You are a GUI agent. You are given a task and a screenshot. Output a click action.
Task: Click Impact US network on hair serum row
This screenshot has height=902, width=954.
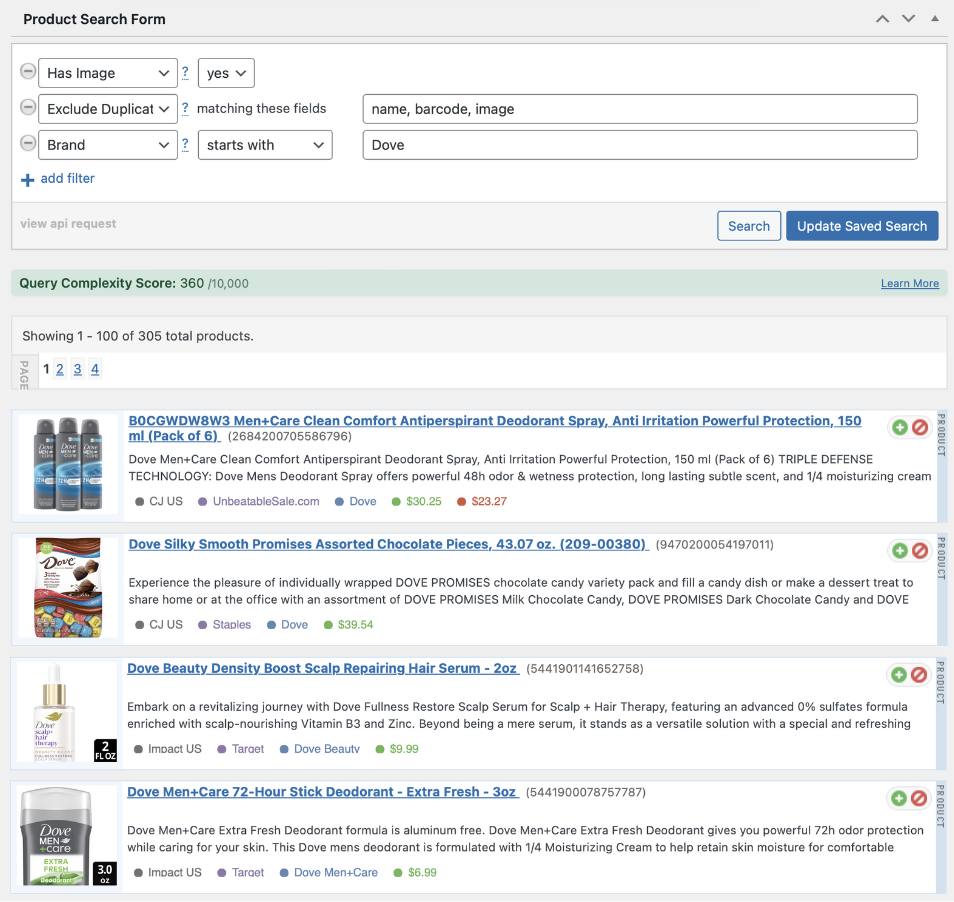pyautogui.click(x=175, y=749)
